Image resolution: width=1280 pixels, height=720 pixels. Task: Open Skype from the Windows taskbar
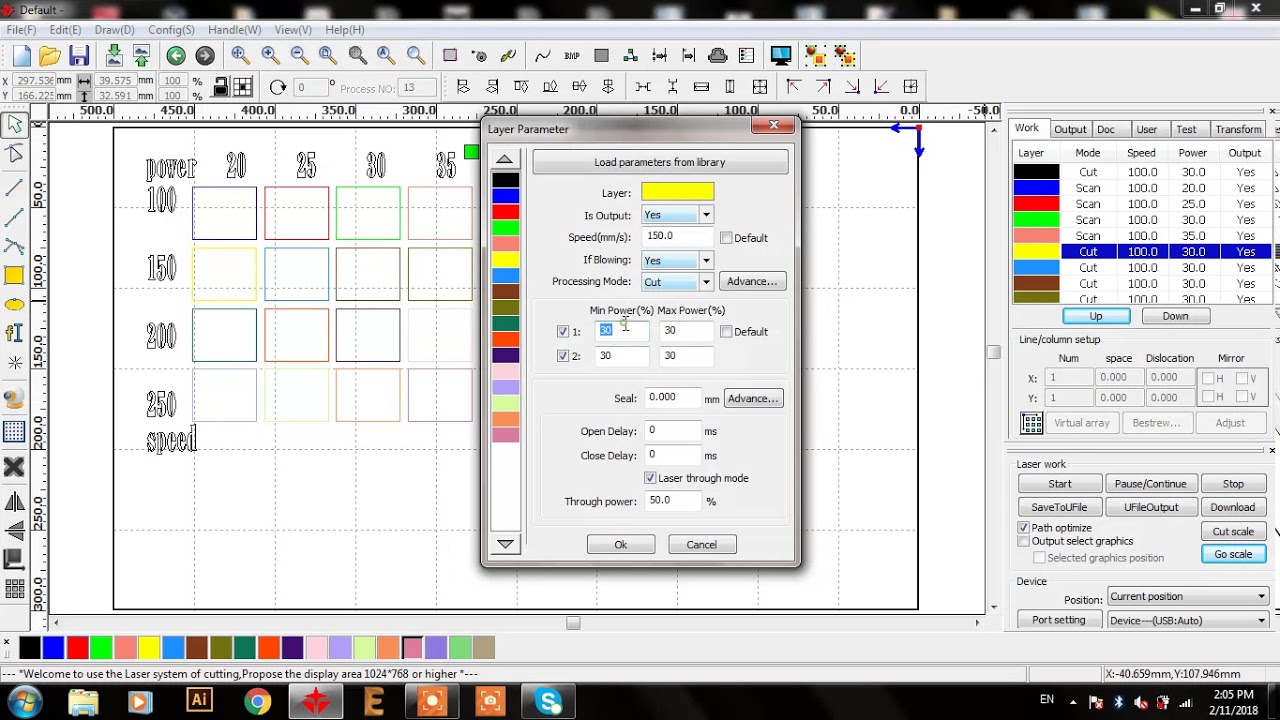click(x=549, y=701)
